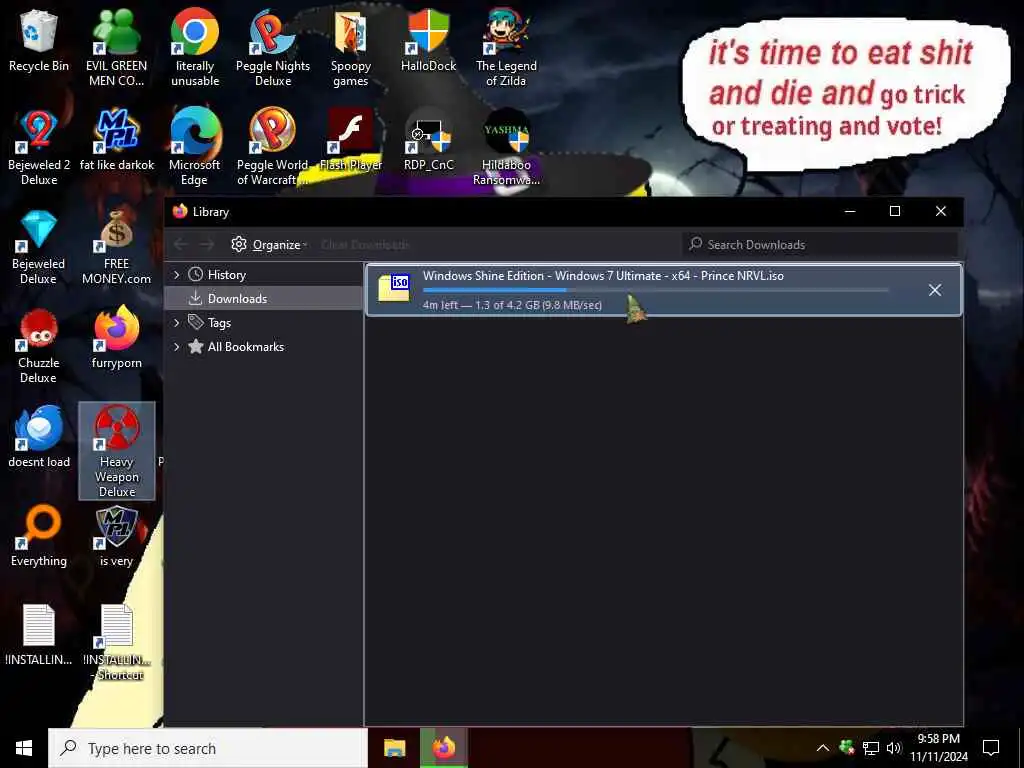Switch to Firefox on the taskbar

pyautogui.click(x=443, y=748)
